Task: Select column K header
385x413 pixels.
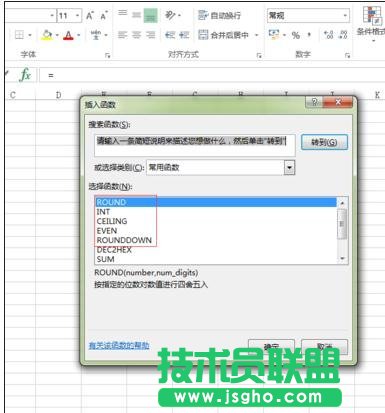Action: tap(377, 95)
